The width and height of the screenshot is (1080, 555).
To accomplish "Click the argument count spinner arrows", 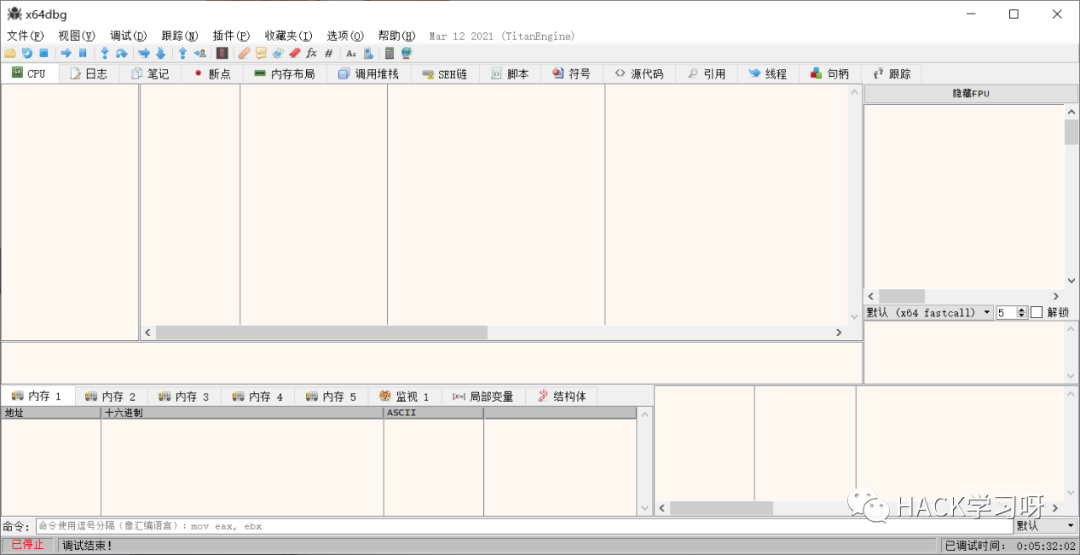I will pos(1021,312).
